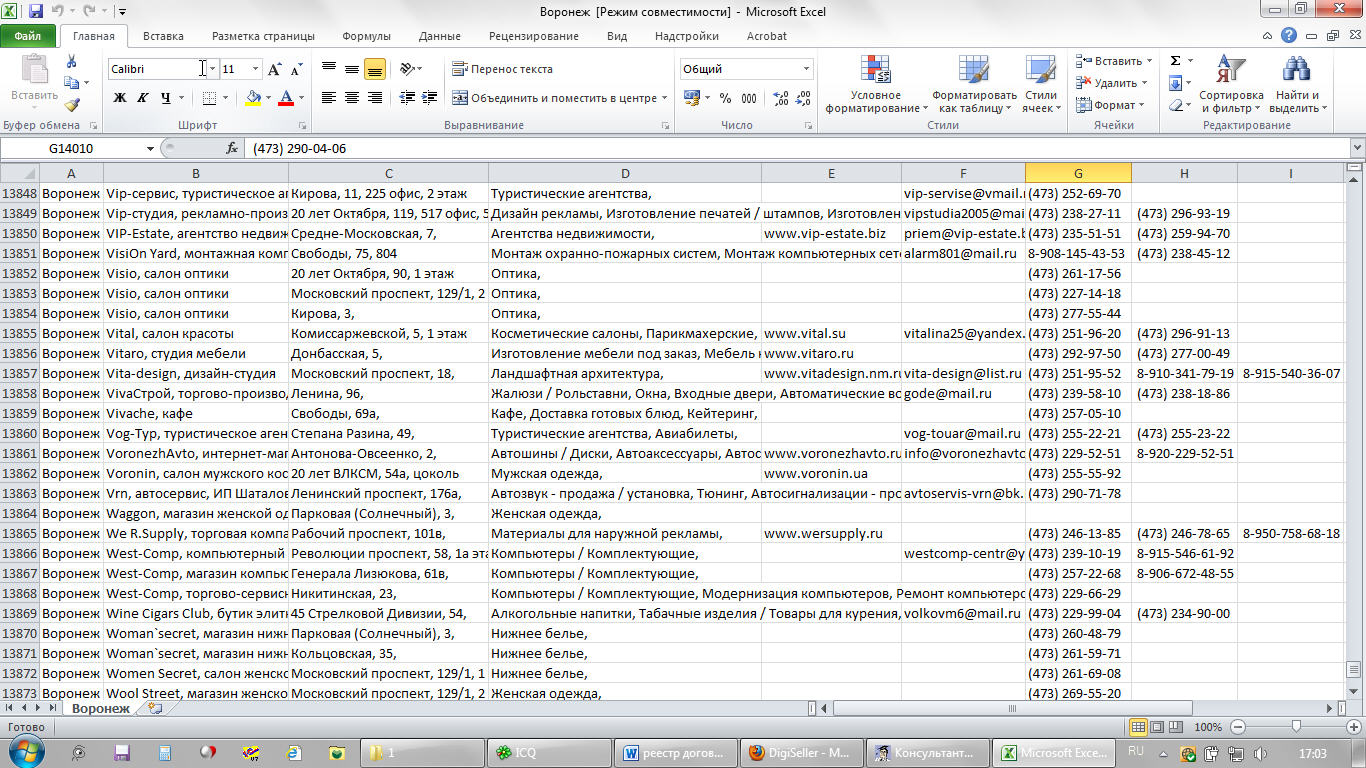
Task: Align text to middle of cell
Action: [x=352, y=69]
